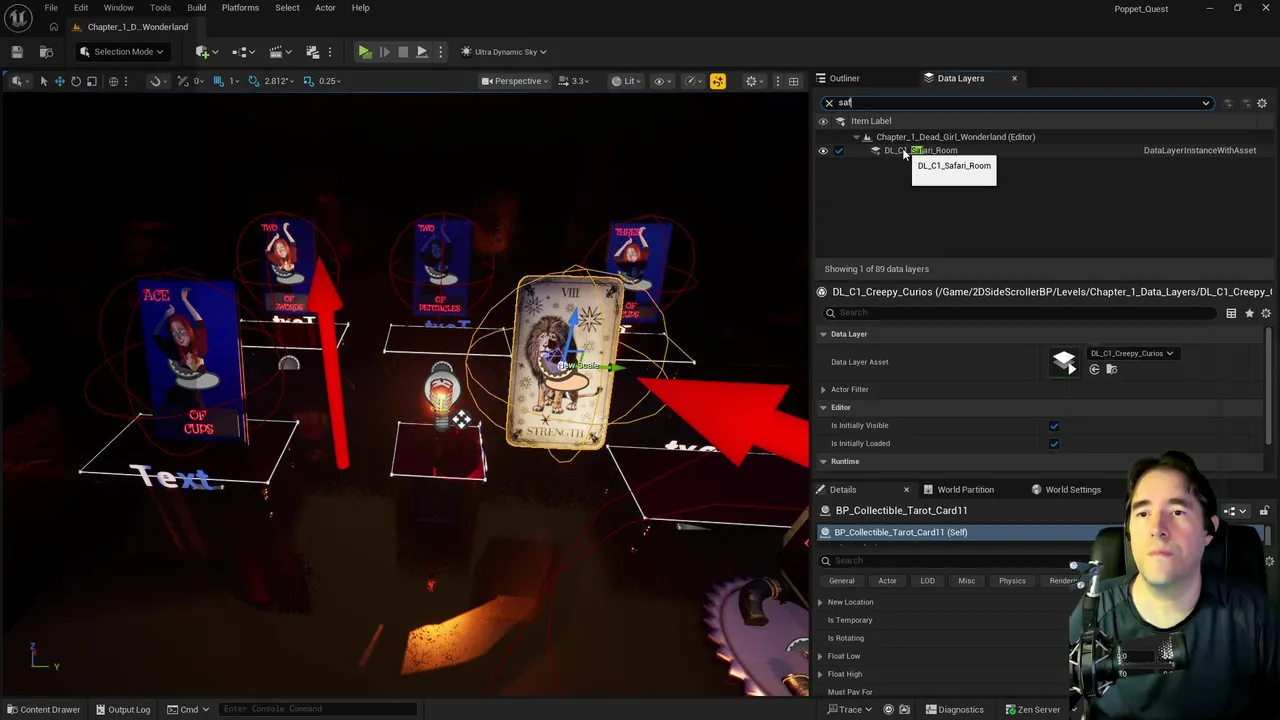1280x720 pixels.
Task: Open Data Layers panel settings gear
Action: [x=1262, y=103]
